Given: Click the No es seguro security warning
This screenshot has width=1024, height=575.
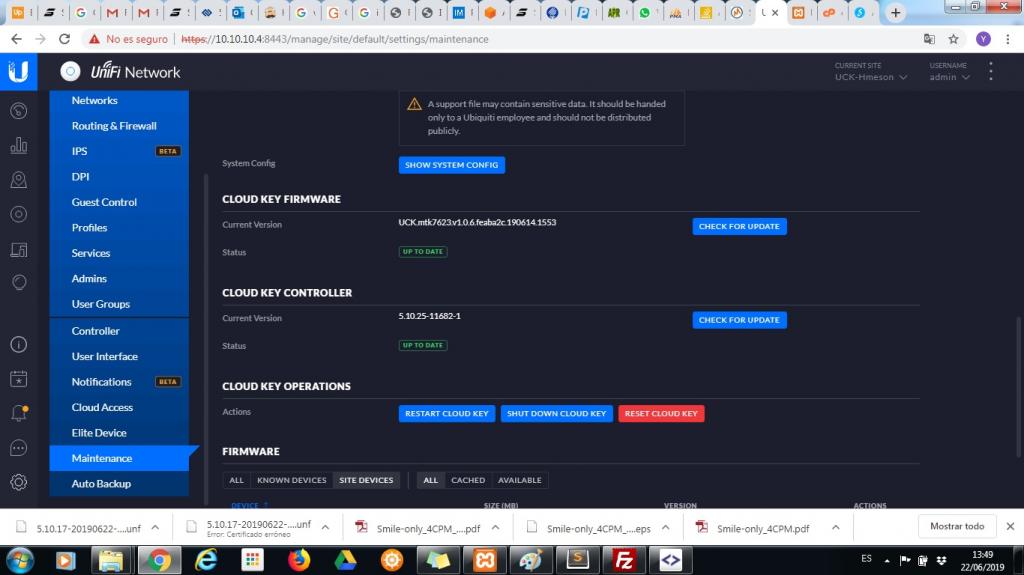Looking at the screenshot, I should click(x=129, y=39).
